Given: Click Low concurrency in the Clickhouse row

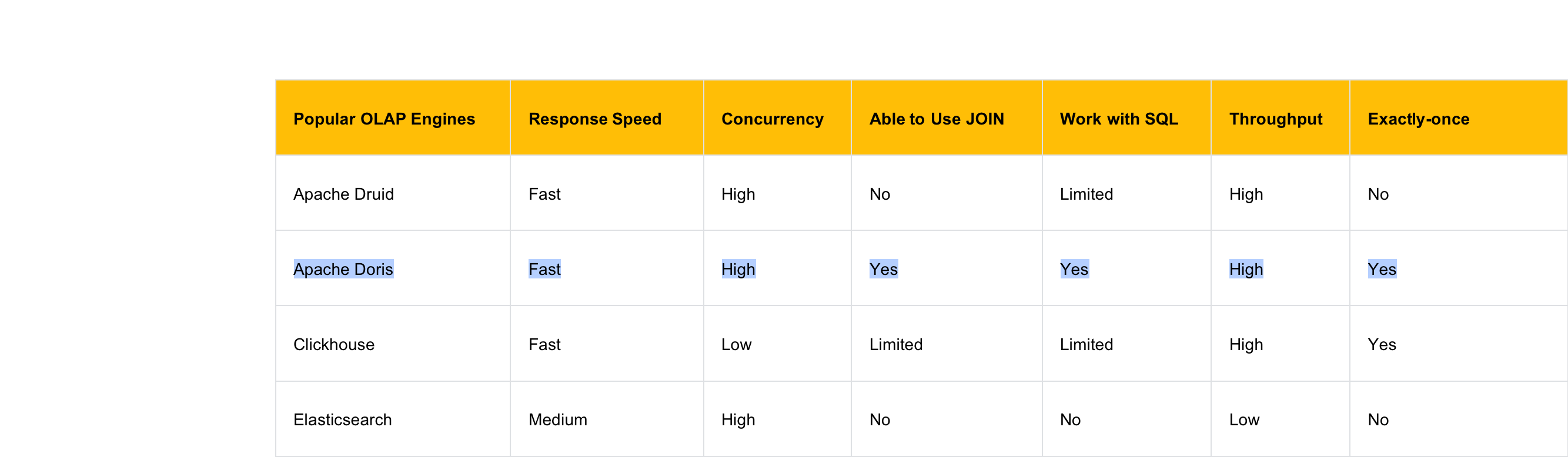Looking at the screenshot, I should click(x=736, y=344).
